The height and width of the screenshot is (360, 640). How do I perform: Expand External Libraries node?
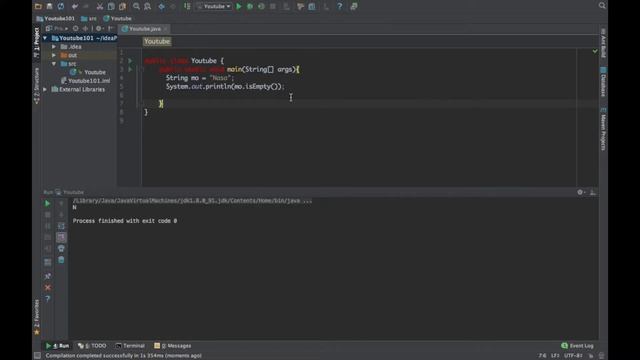pyautogui.click(x=45, y=89)
